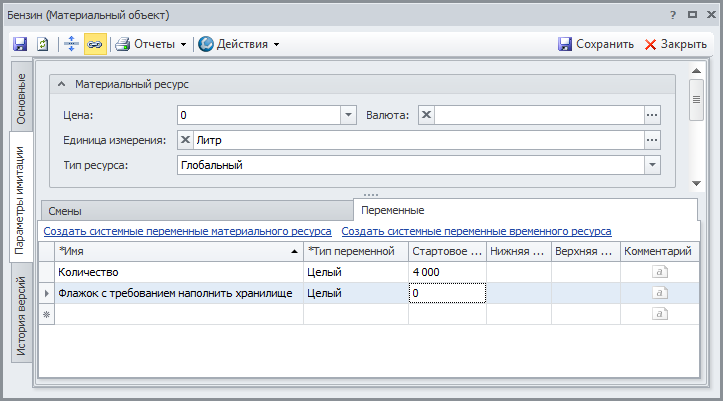Screen dimensions: 723x401
Task: Click Создать системные переменные материального ресурса link
Action: click(187, 231)
